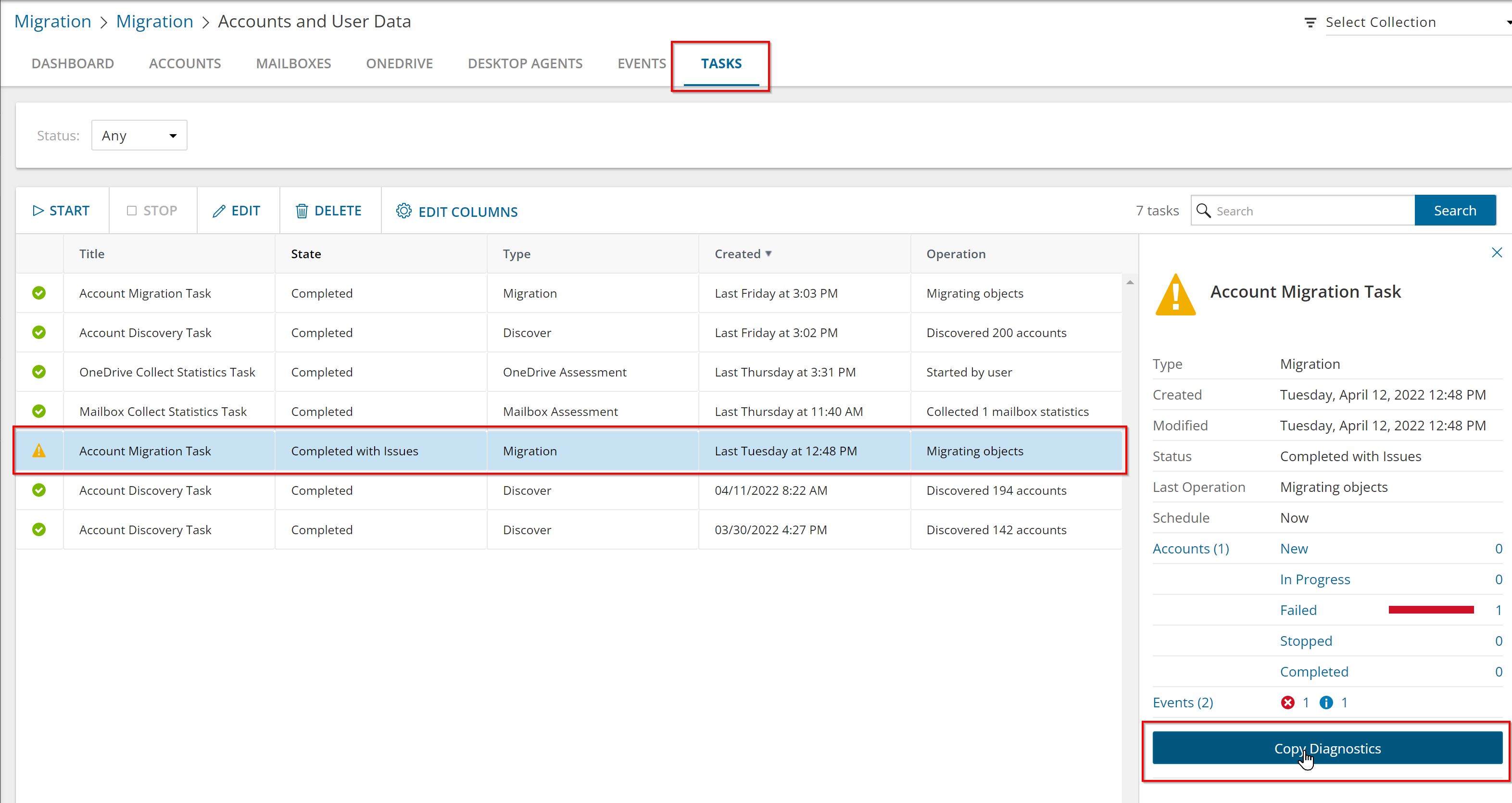Click the EDIT pencil icon

click(219, 211)
